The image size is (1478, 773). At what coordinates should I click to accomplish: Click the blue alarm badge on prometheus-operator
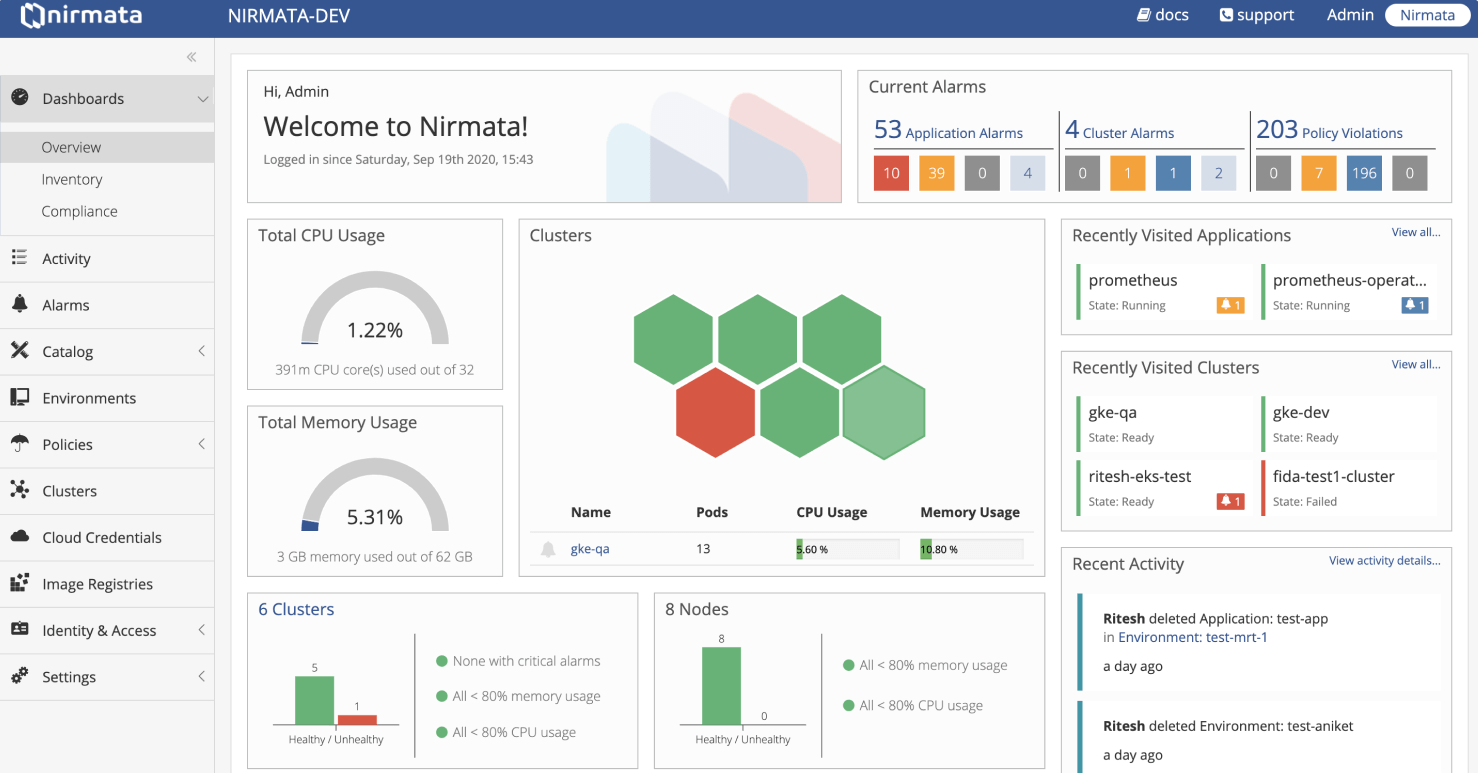pos(1415,305)
